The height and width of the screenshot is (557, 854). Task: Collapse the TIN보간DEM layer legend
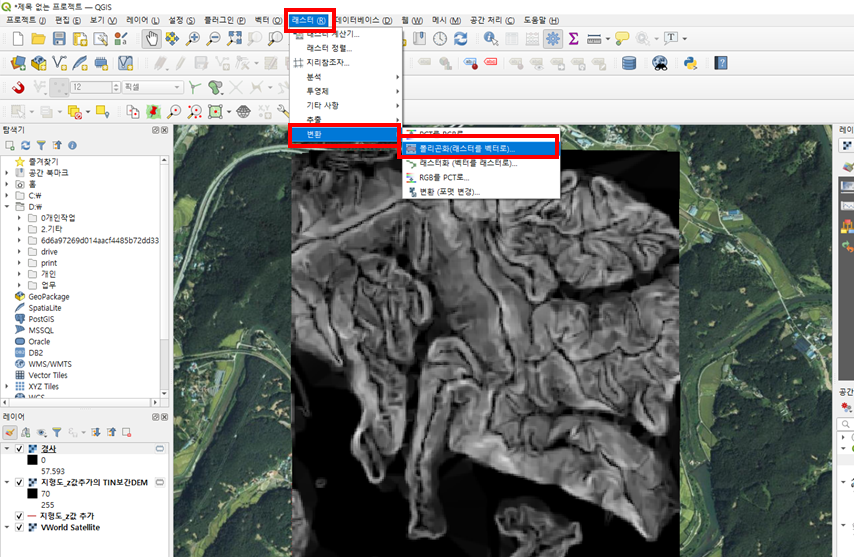point(7,482)
